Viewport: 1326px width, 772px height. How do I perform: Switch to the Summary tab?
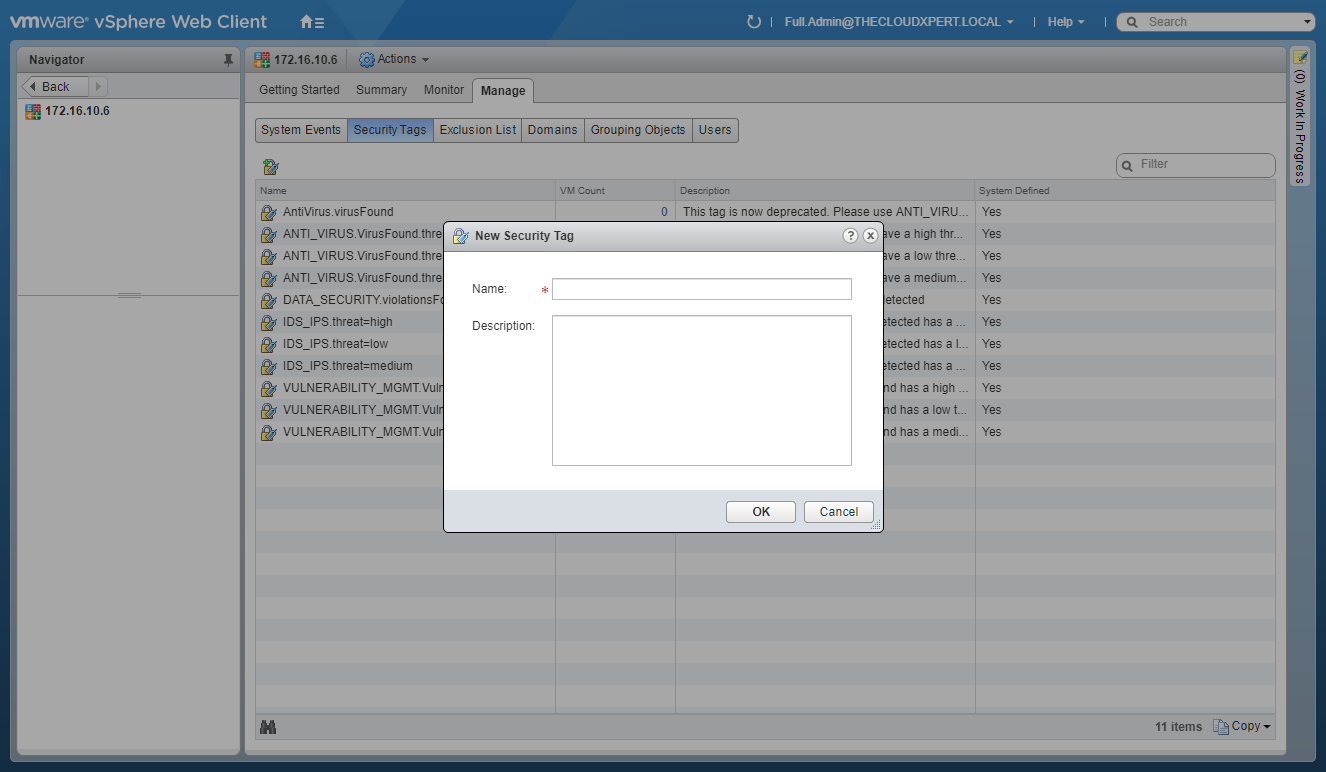point(381,90)
